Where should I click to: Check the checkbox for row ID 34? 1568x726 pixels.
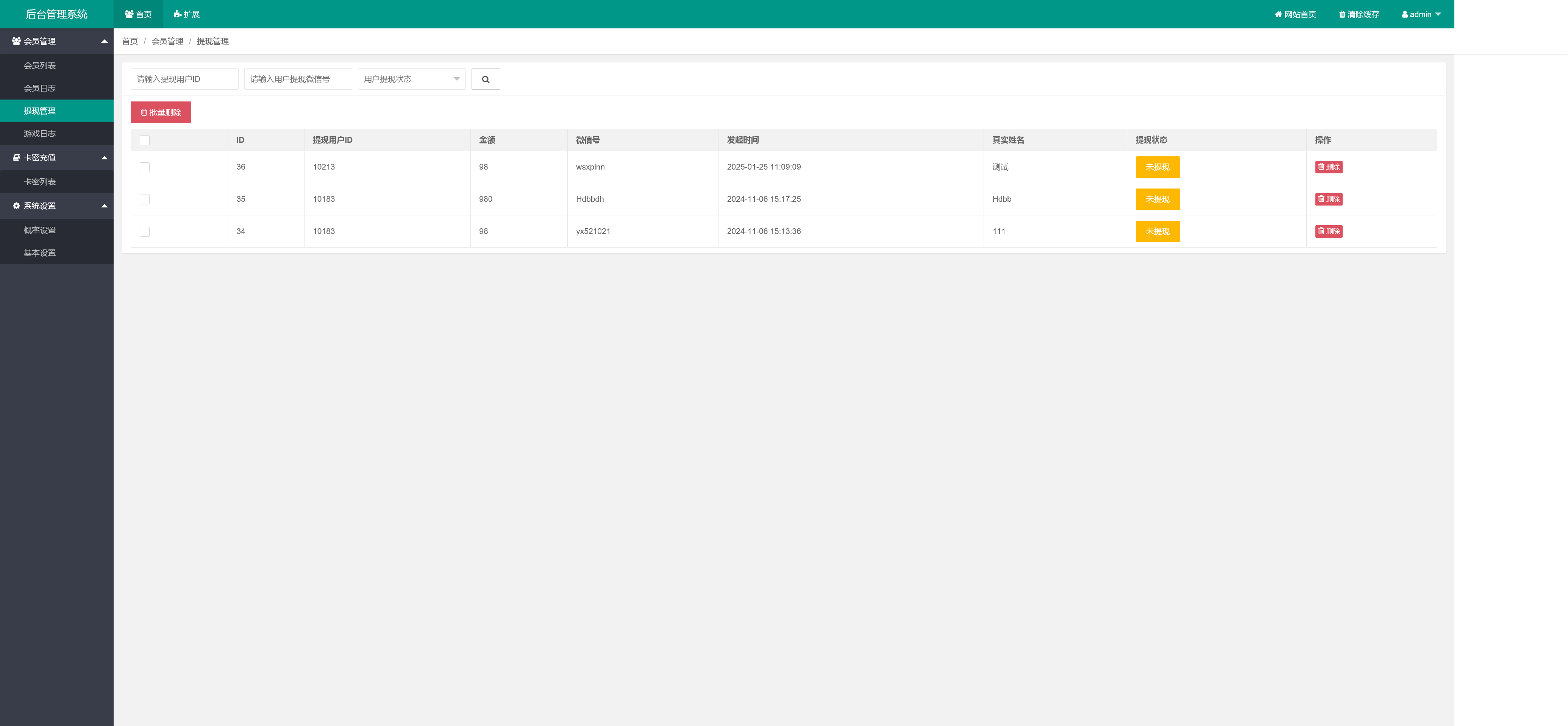coord(144,232)
